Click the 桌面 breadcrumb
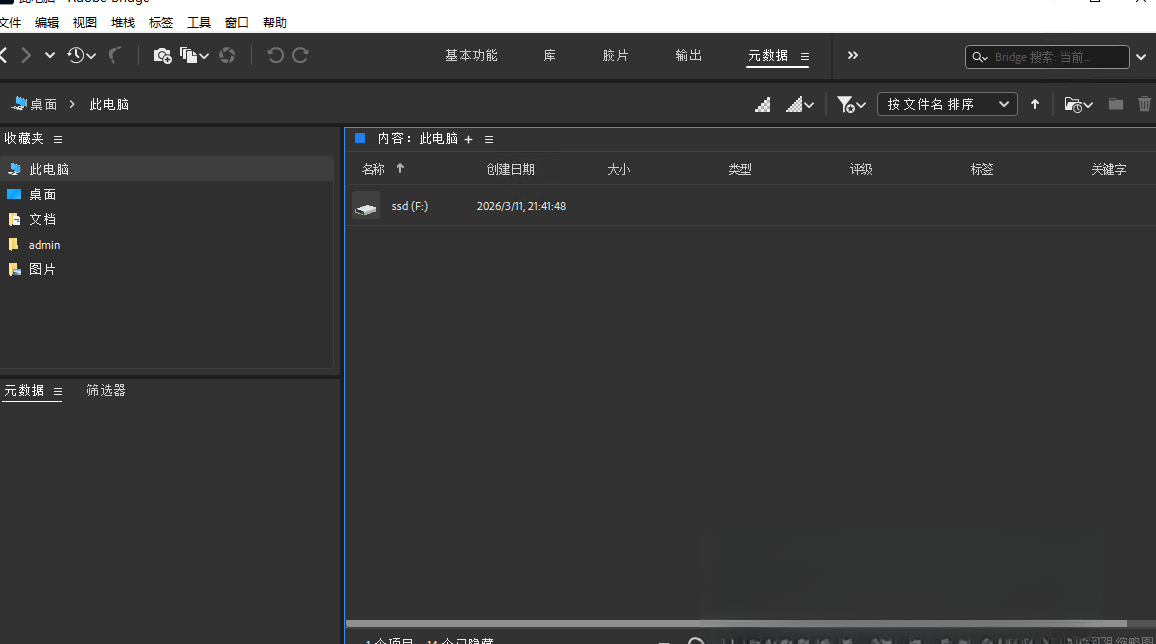Viewport: 1156px width, 644px height. tap(35, 105)
